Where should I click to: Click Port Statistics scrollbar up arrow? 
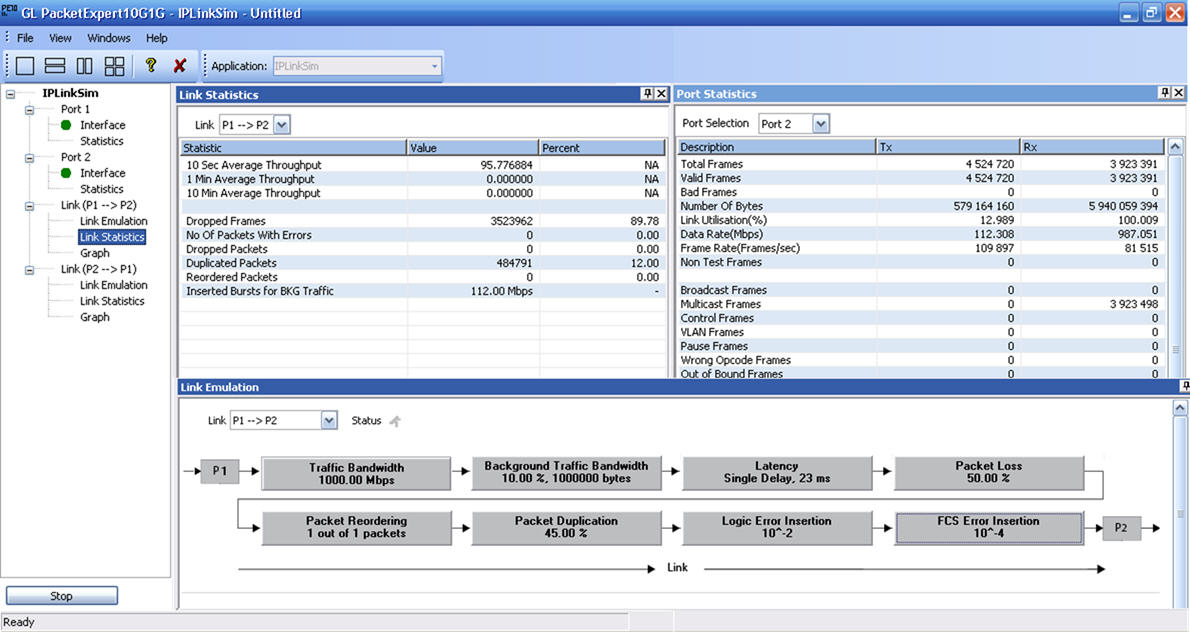click(x=1175, y=146)
